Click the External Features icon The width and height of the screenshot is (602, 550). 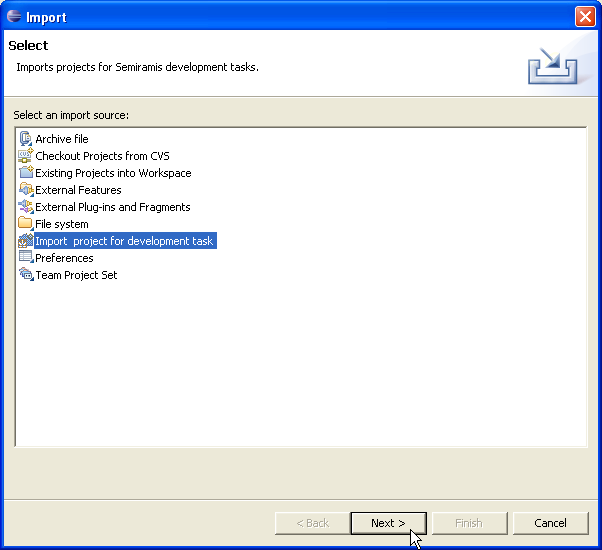pyautogui.click(x=26, y=190)
